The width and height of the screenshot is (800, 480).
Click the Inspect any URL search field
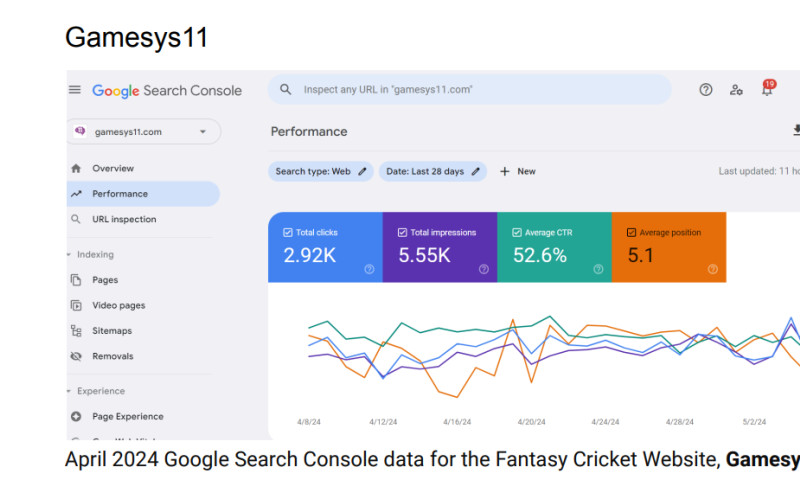470,90
